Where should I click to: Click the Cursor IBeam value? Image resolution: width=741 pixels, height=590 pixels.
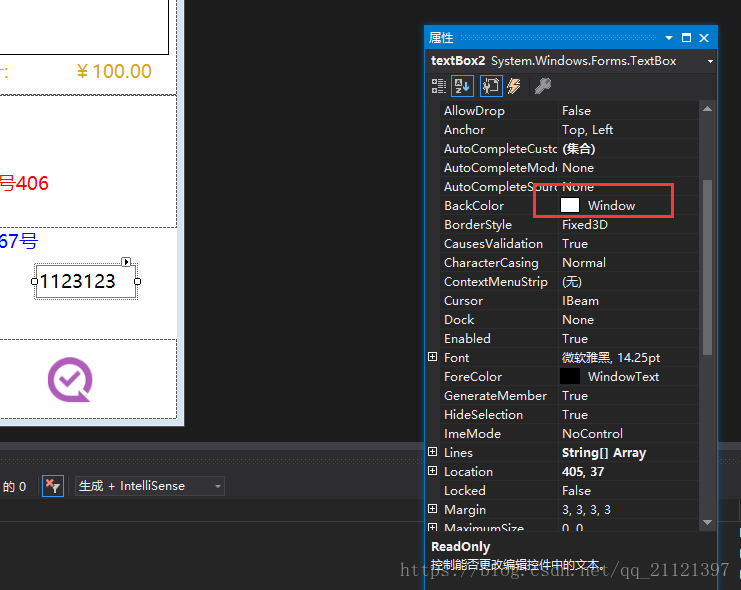coord(580,301)
